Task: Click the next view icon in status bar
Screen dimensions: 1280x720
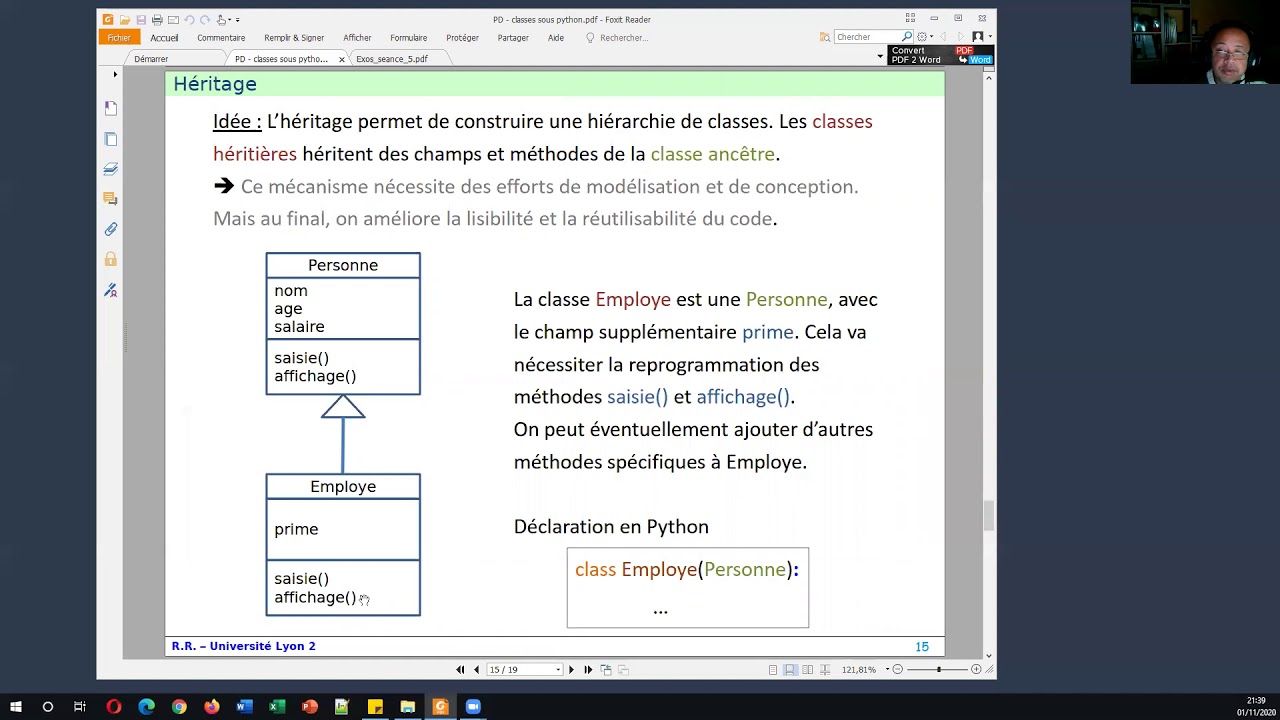Action: (x=623, y=670)
